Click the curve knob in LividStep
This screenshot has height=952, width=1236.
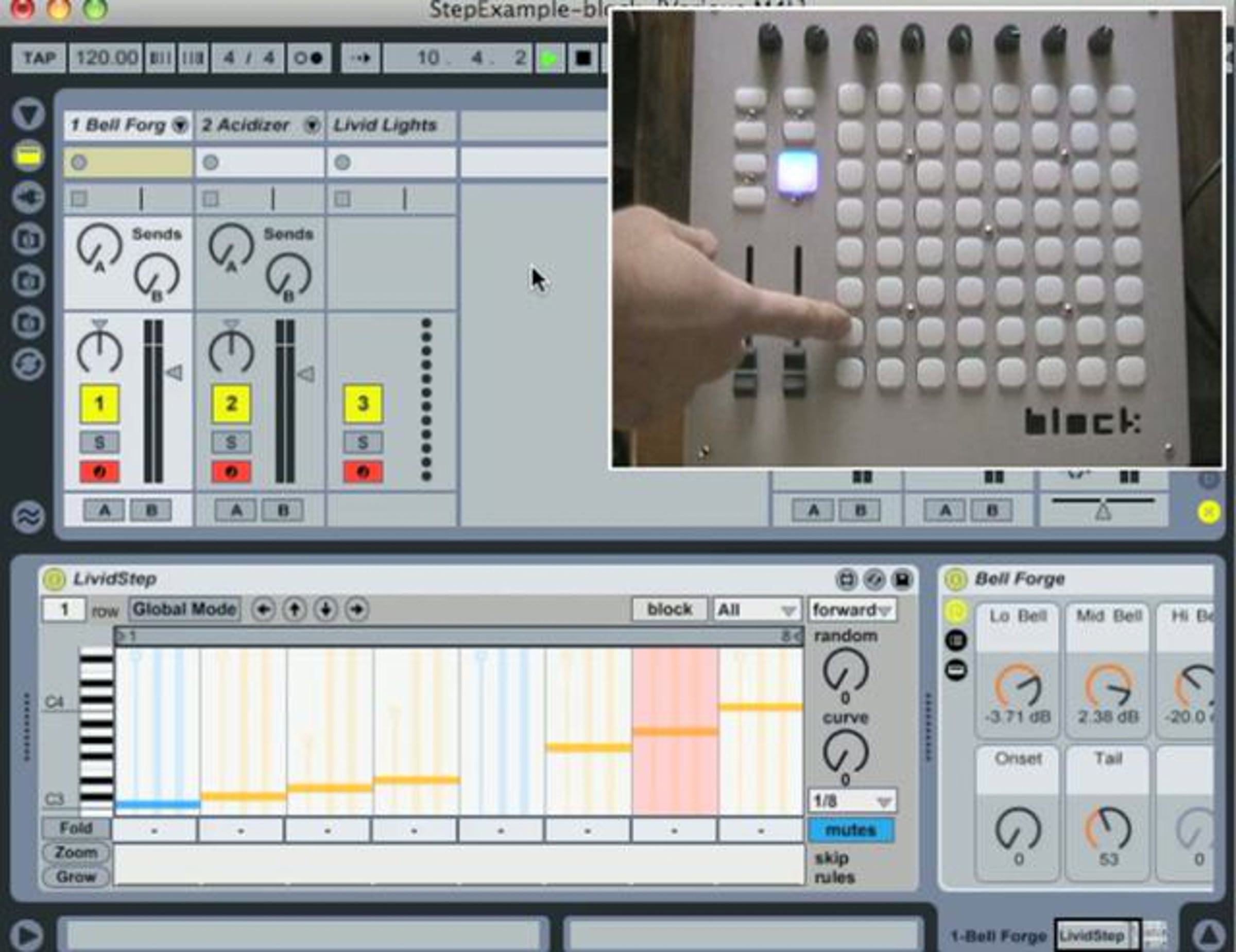845,752
